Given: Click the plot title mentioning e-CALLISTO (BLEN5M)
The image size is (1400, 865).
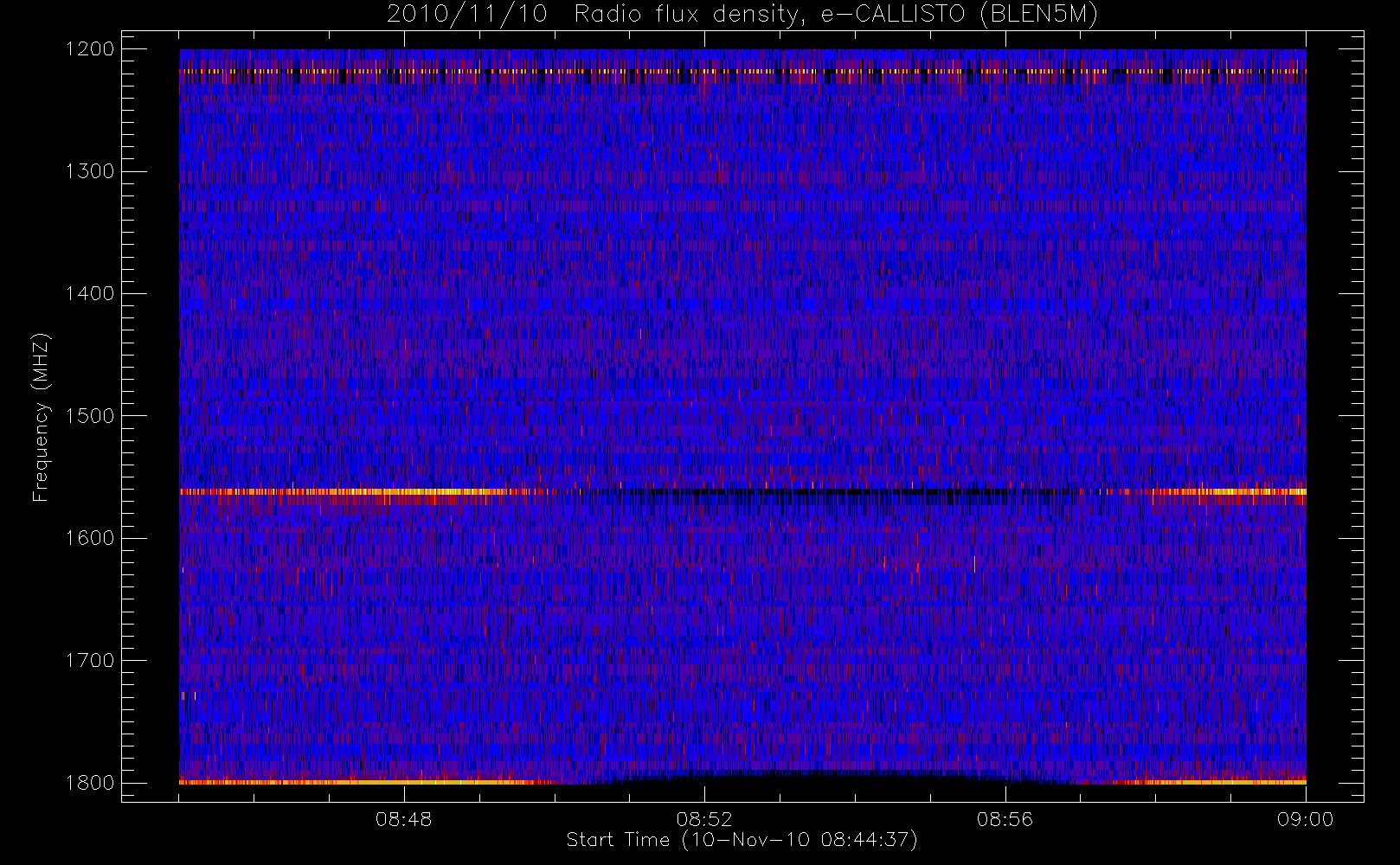Looking at the screenshot, I should 742,15.
